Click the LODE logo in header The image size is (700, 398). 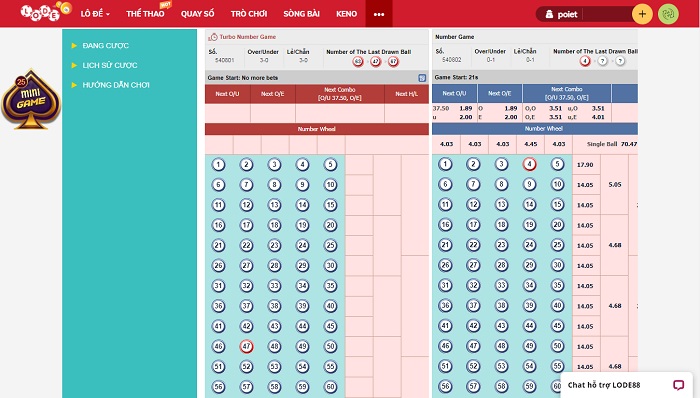tap(46, 12)
